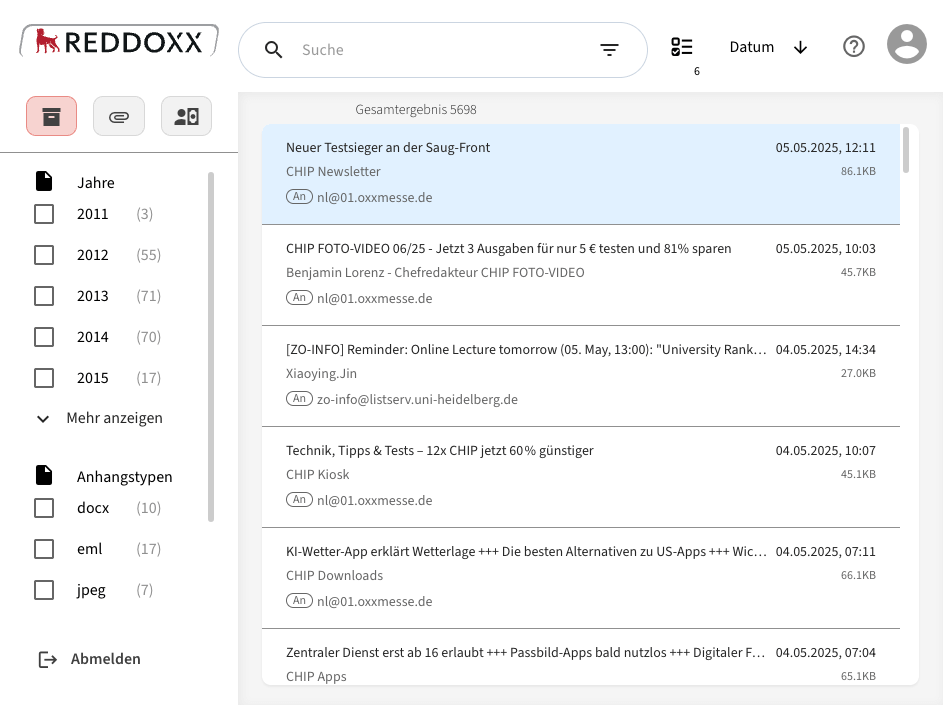Image resolution: width=943 pixels, height=705 pixels.
Task: Check the 2015 year filter
Action: (44, 378)
